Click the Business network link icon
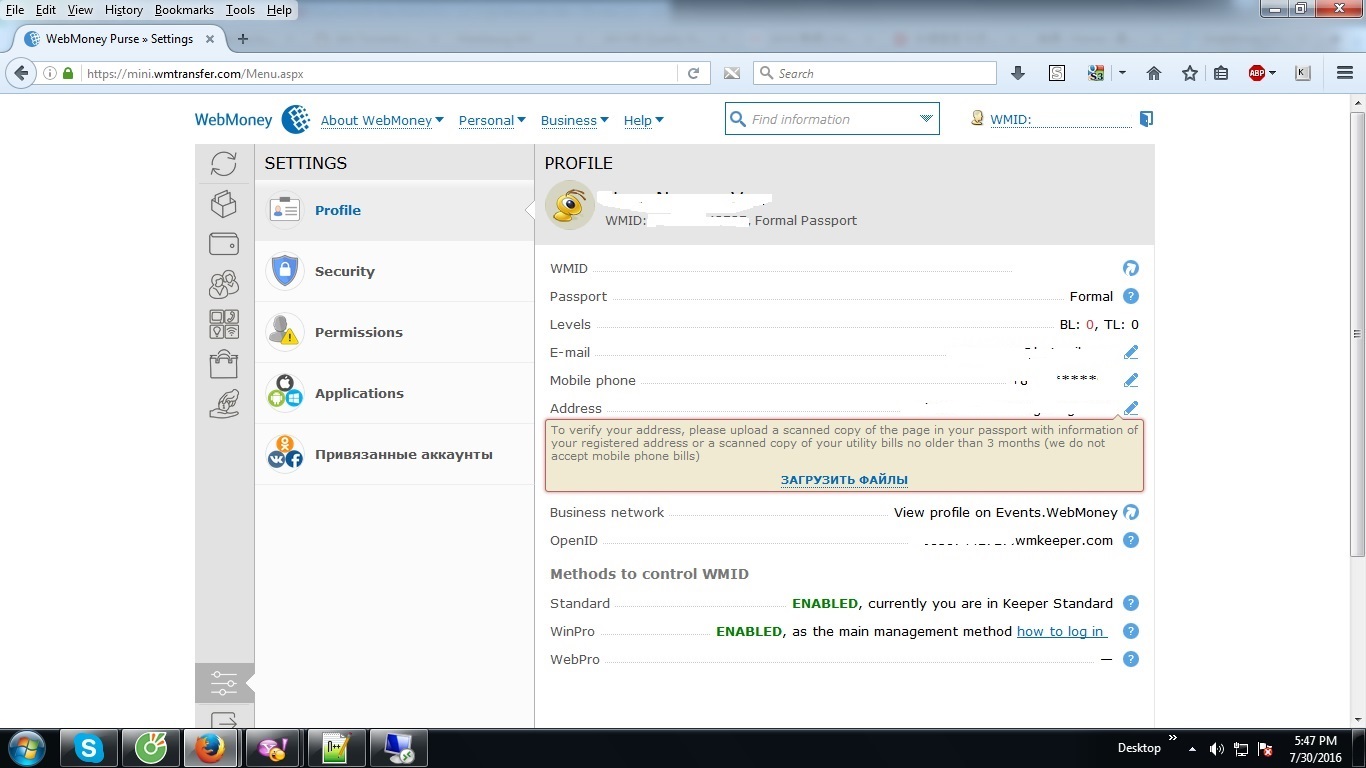1366x768 pixels. click(1131, 512)
